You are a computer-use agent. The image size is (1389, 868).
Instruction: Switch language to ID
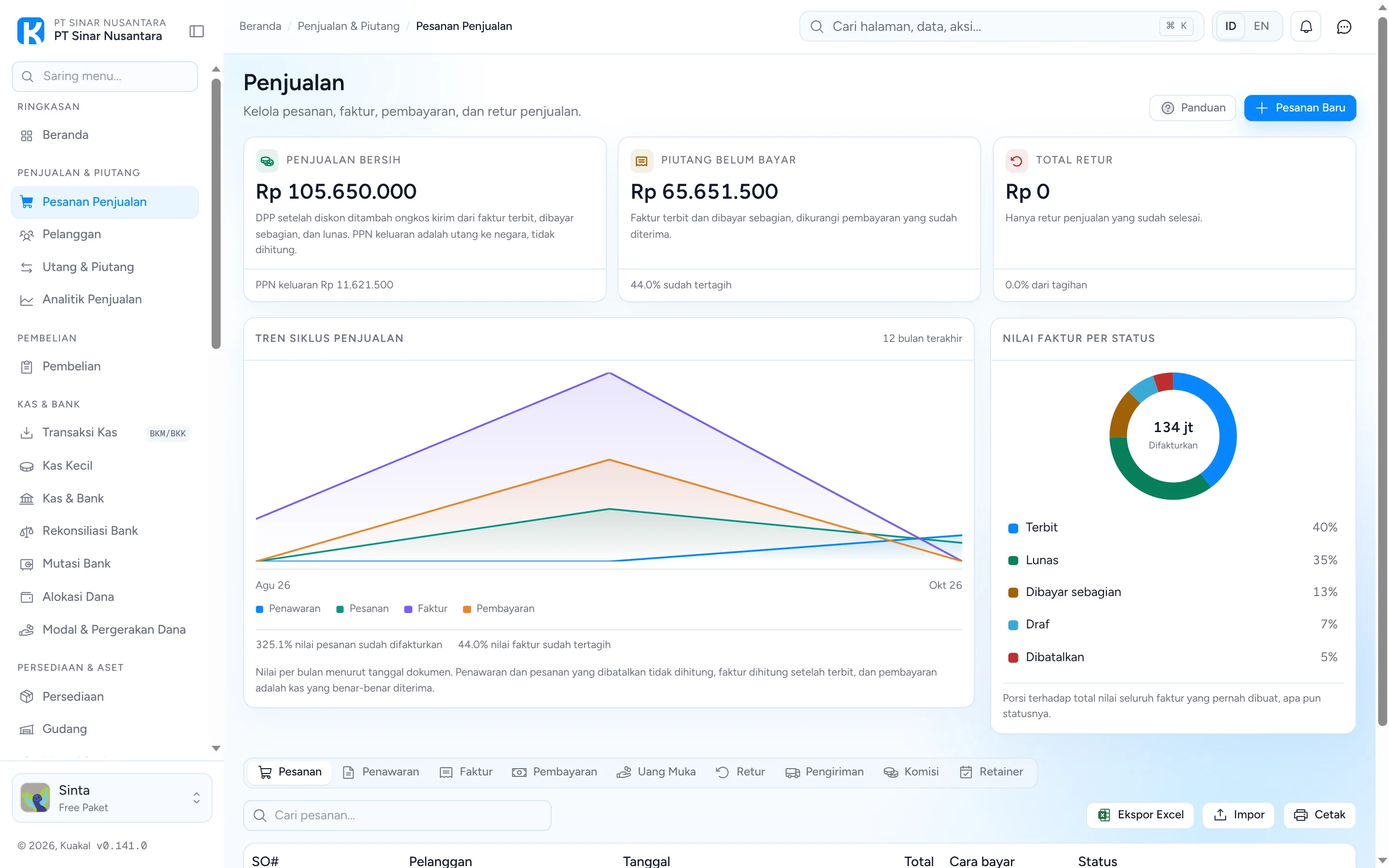click(x=1231, y=27)
